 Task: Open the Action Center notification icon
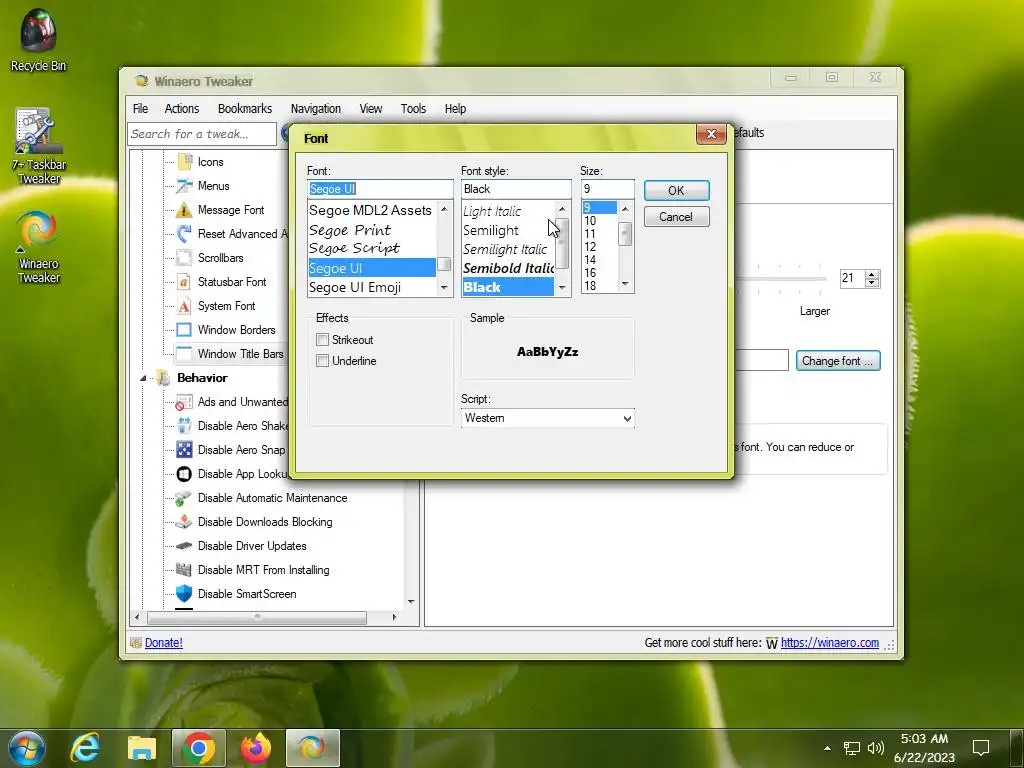coord(981,748)
